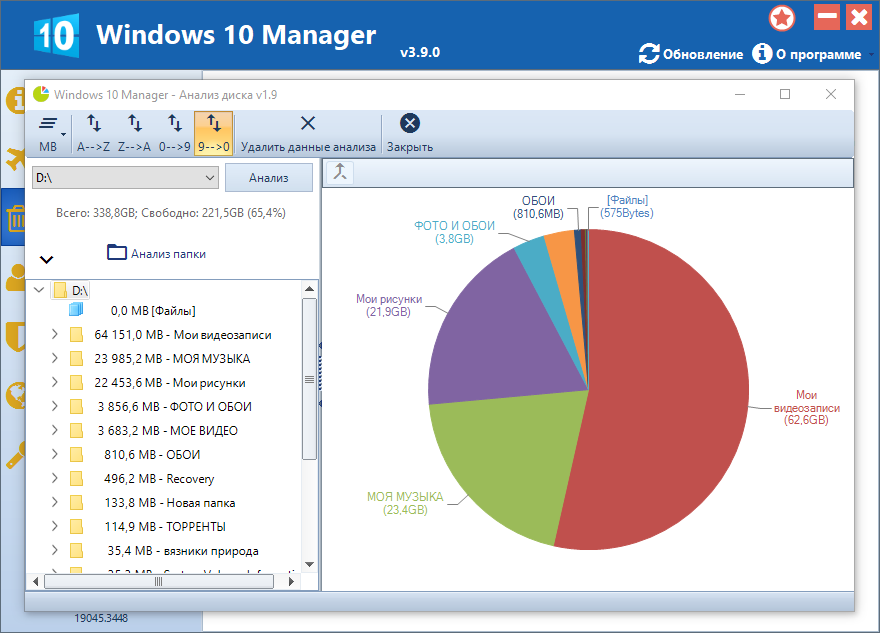Open the trash cleaner sidebar icon

point(16,218)
